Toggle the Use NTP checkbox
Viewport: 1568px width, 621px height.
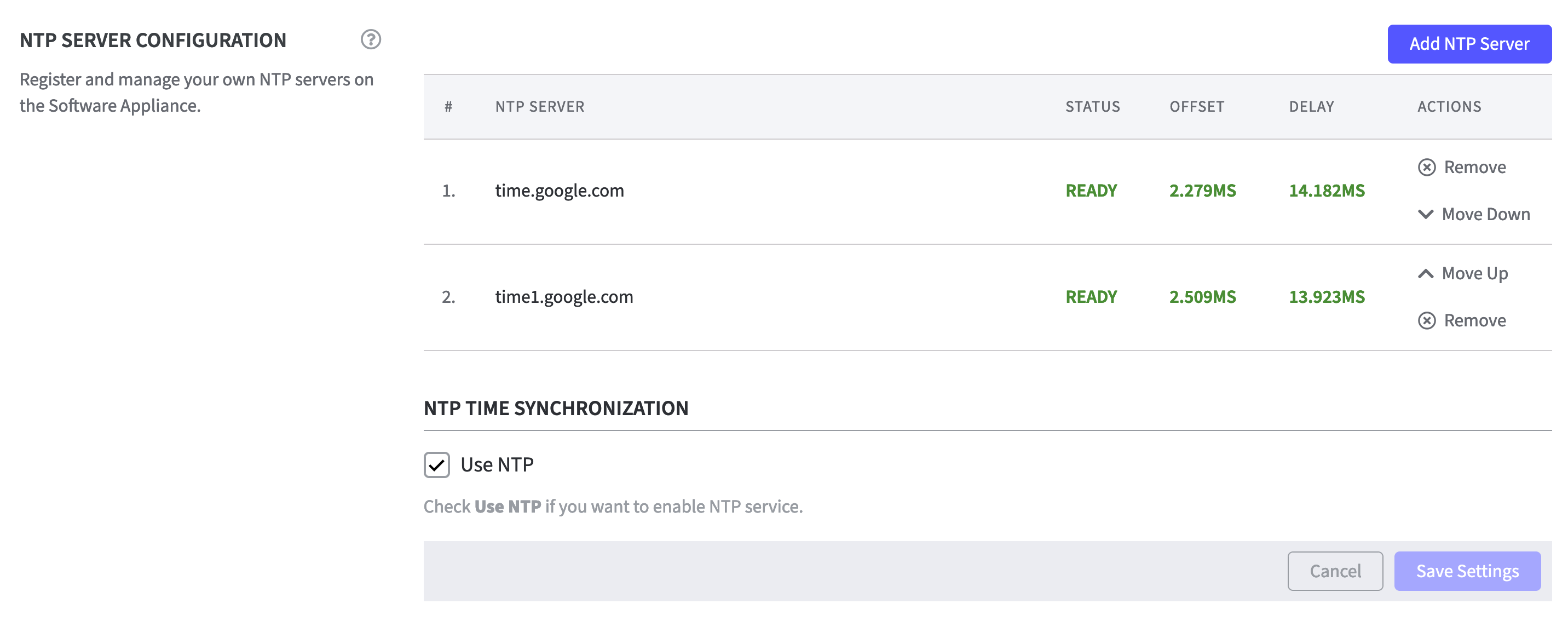[436, 464]
